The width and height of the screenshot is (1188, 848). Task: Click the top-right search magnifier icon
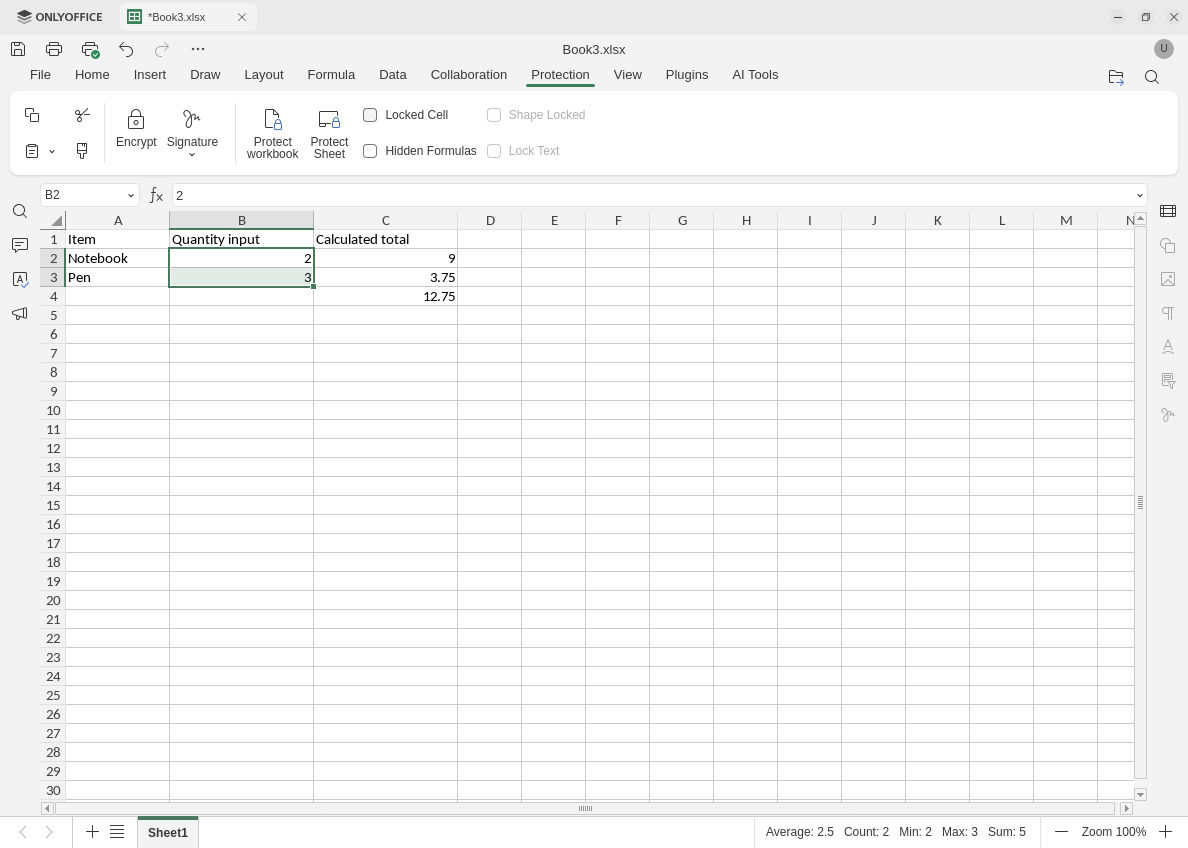tap(1152, 77)
